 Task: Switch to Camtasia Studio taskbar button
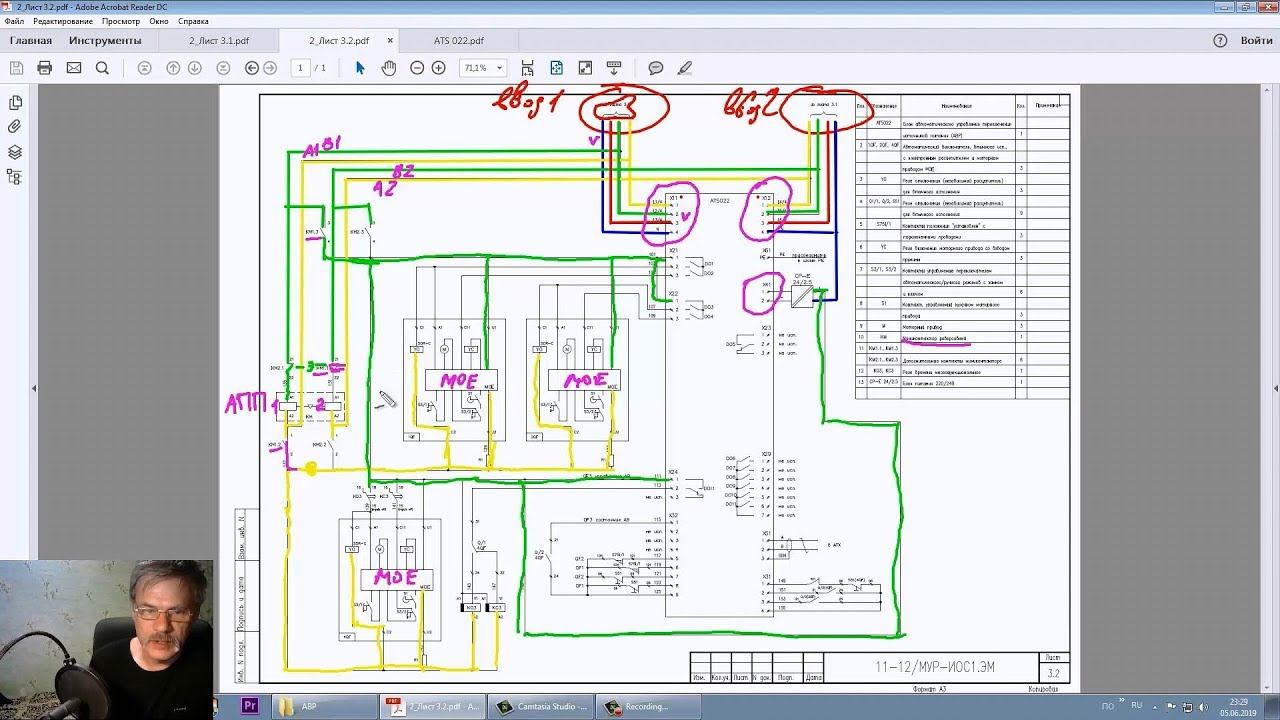click(542, 706)
